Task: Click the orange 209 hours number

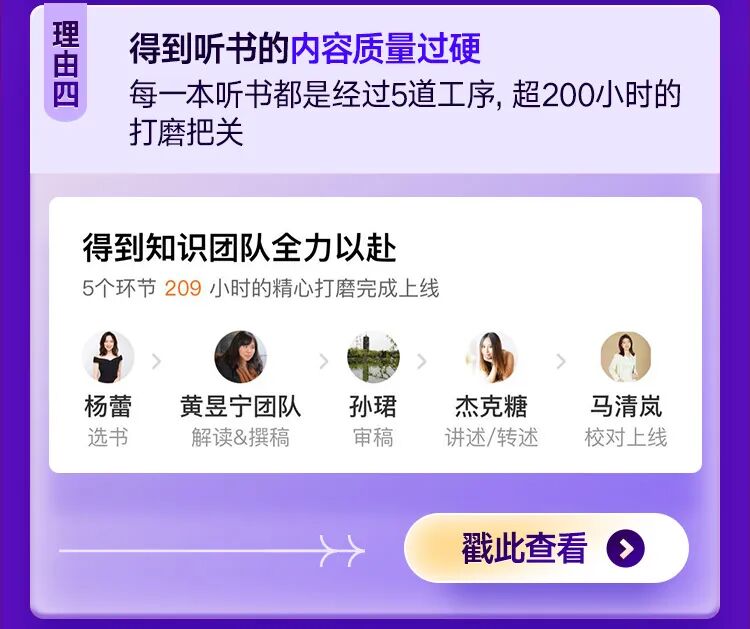Action: click(183, 288)
